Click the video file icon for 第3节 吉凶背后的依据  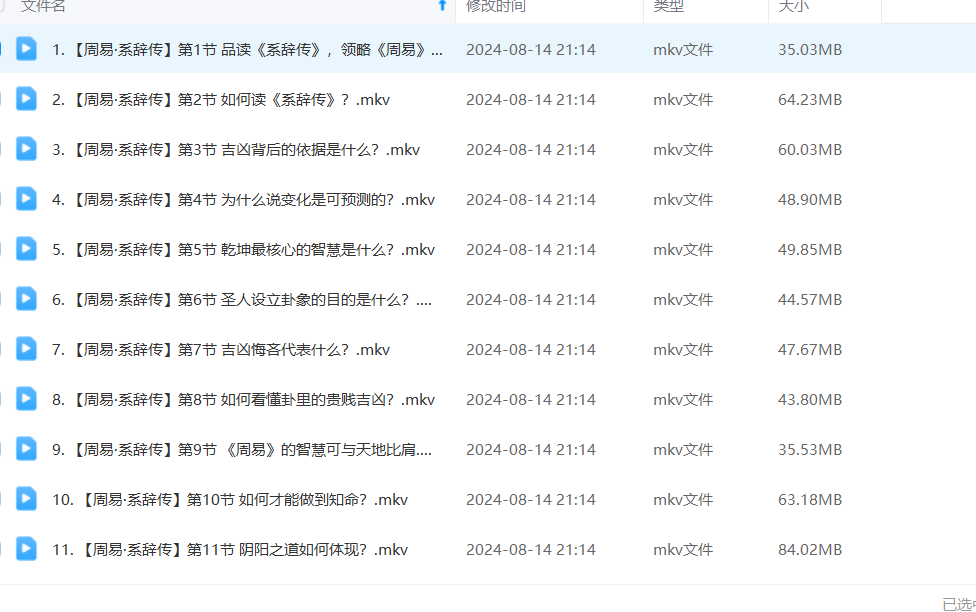[26, 149]
